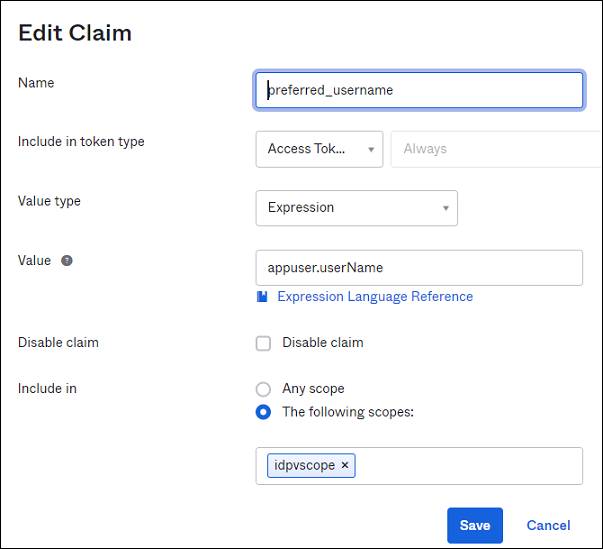Remove the idpvscope scope tag
603x549 pixels.
pos(345,465)
